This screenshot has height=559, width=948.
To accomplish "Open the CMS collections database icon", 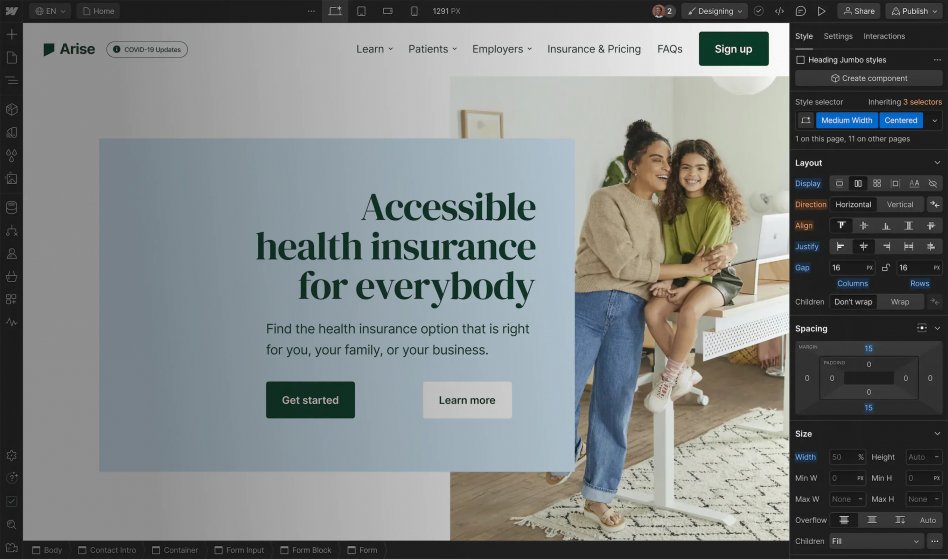I will coord(11,207).
